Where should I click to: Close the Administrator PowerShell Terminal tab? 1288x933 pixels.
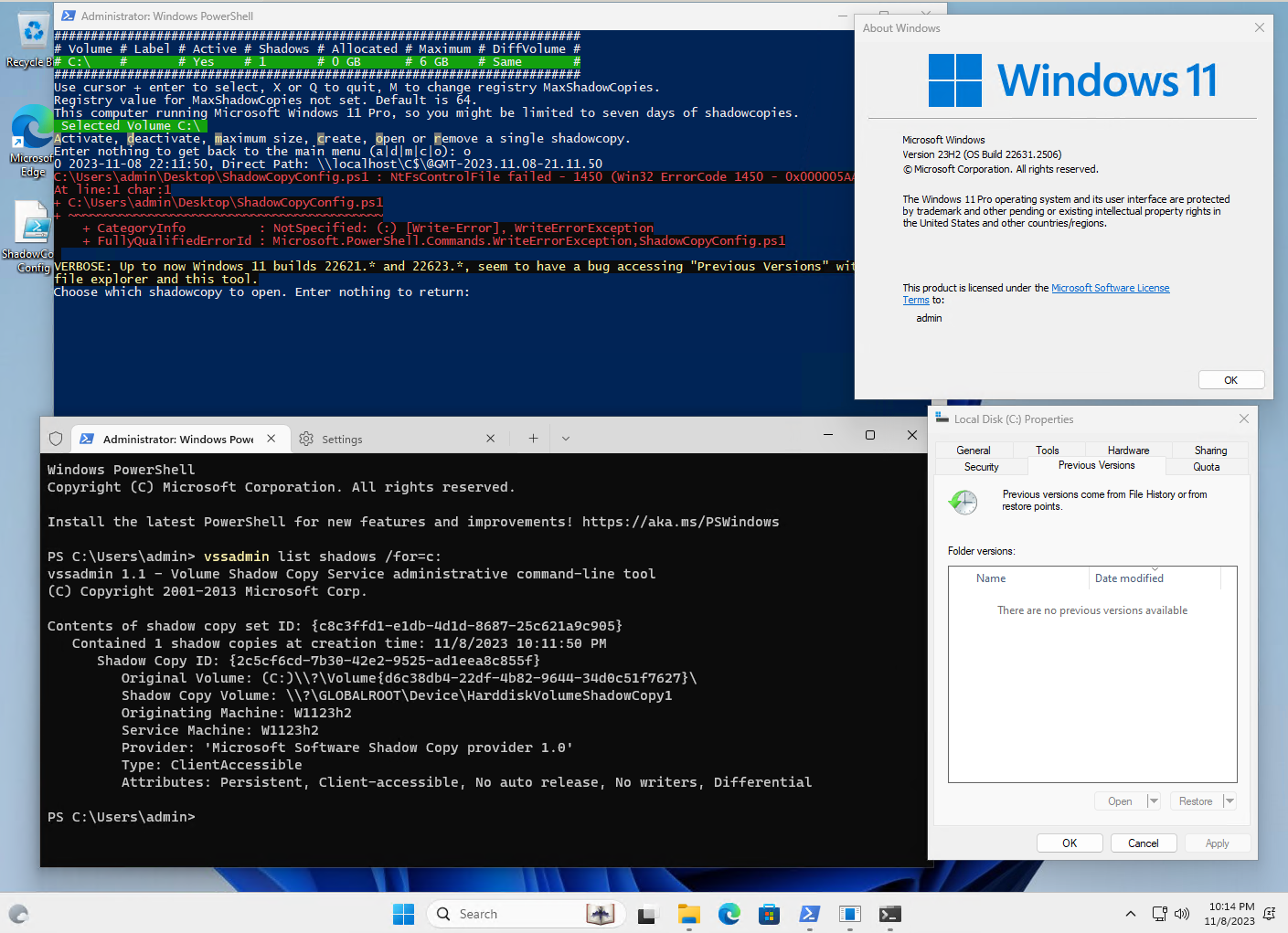[x=271, y=439]
